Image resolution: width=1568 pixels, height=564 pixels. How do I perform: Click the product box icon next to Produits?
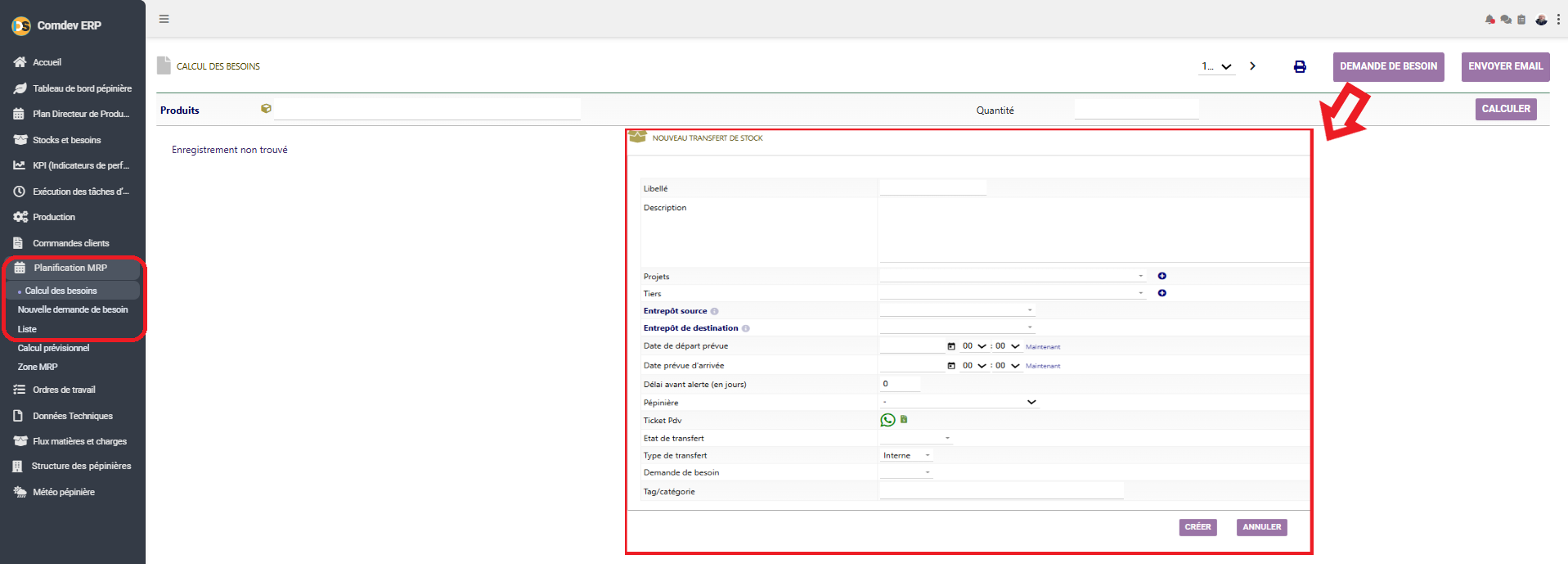pyautogui.click(x=266, y=108)
